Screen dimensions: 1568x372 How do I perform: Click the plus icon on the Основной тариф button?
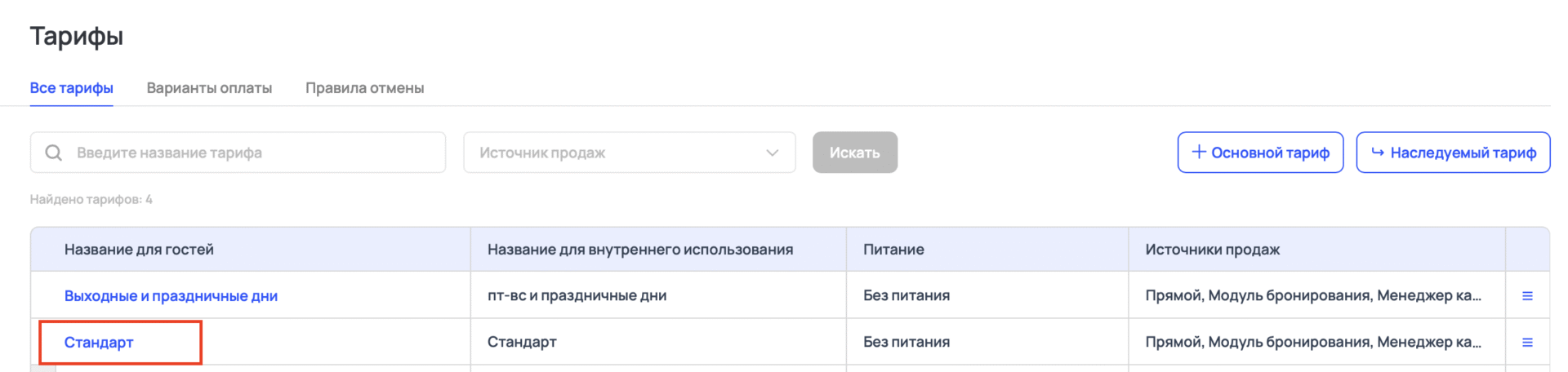pyautogui.click(x=1199, y=152)
